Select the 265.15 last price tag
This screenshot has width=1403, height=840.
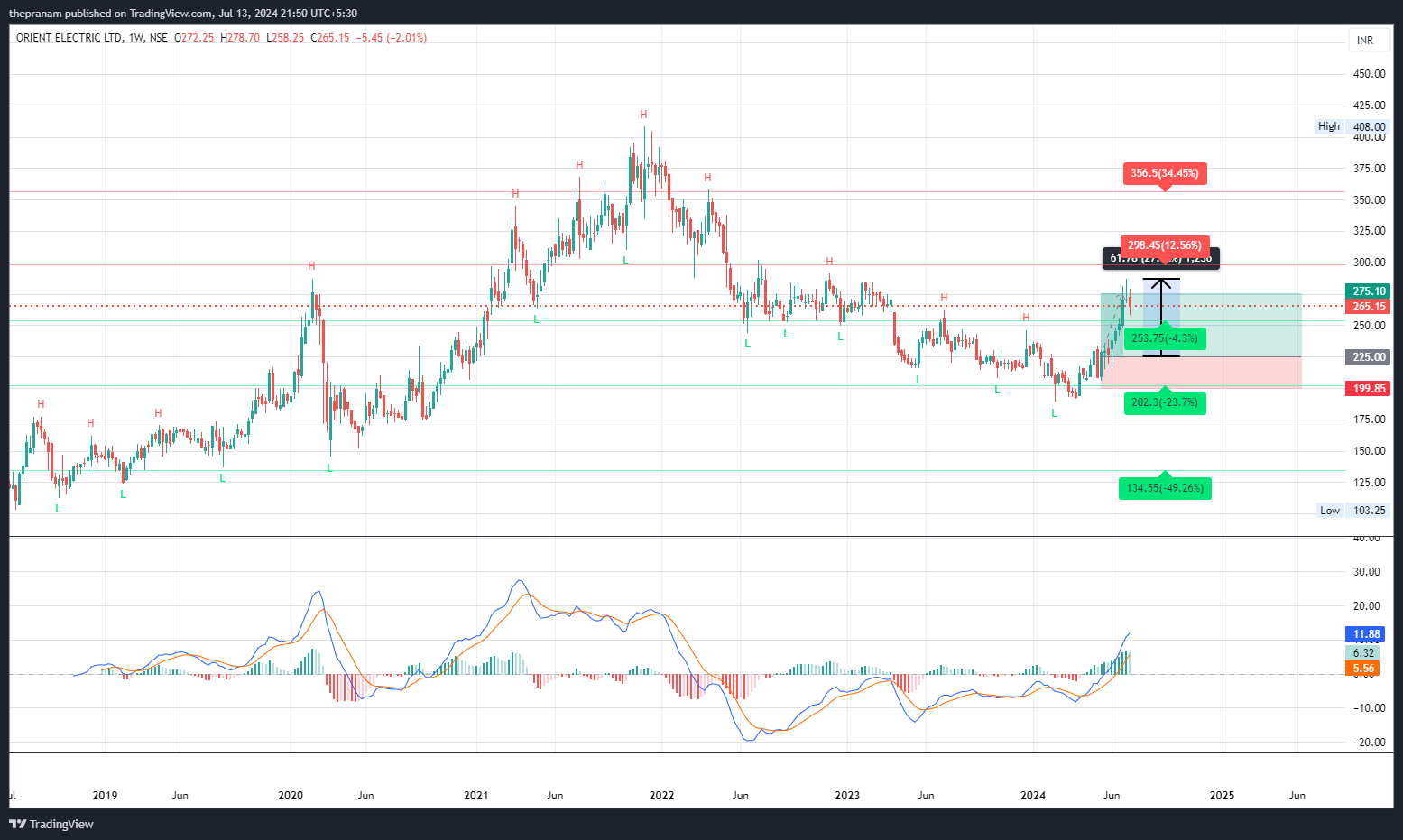pos(1369,307)
